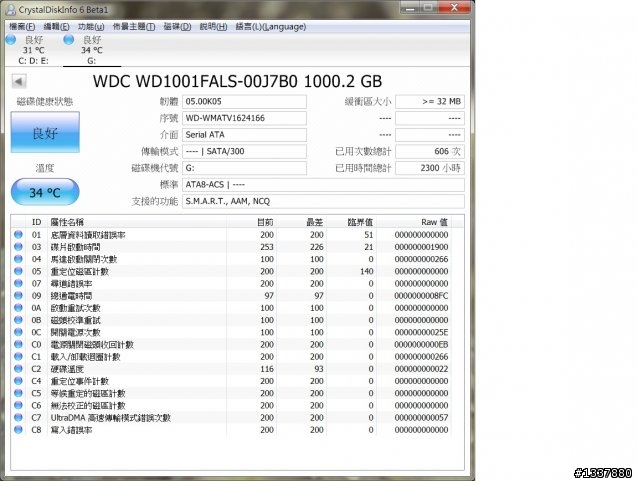Select raw value 0000000000EB

(x=421, y=345)
